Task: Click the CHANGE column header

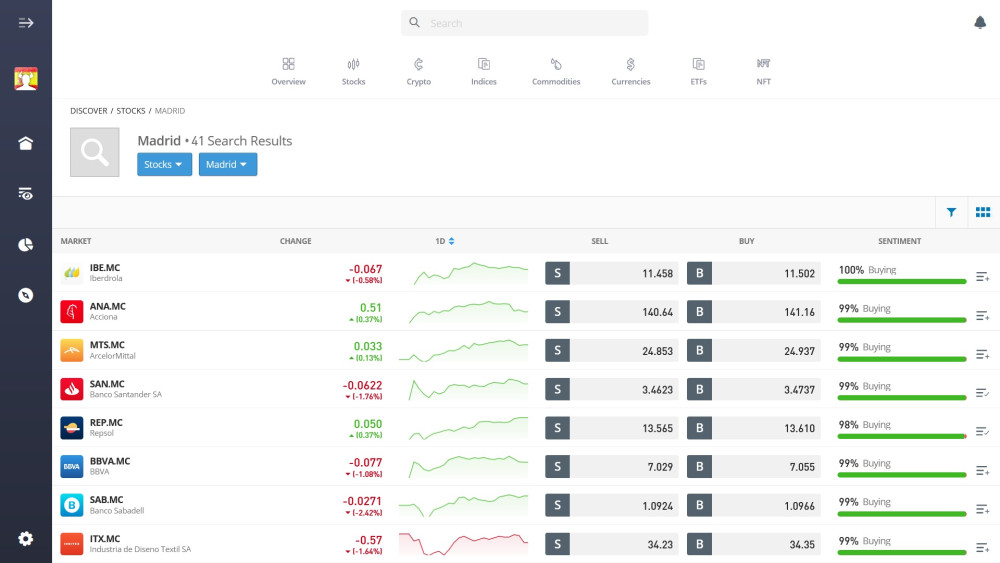Action: [x=295, y=241]
